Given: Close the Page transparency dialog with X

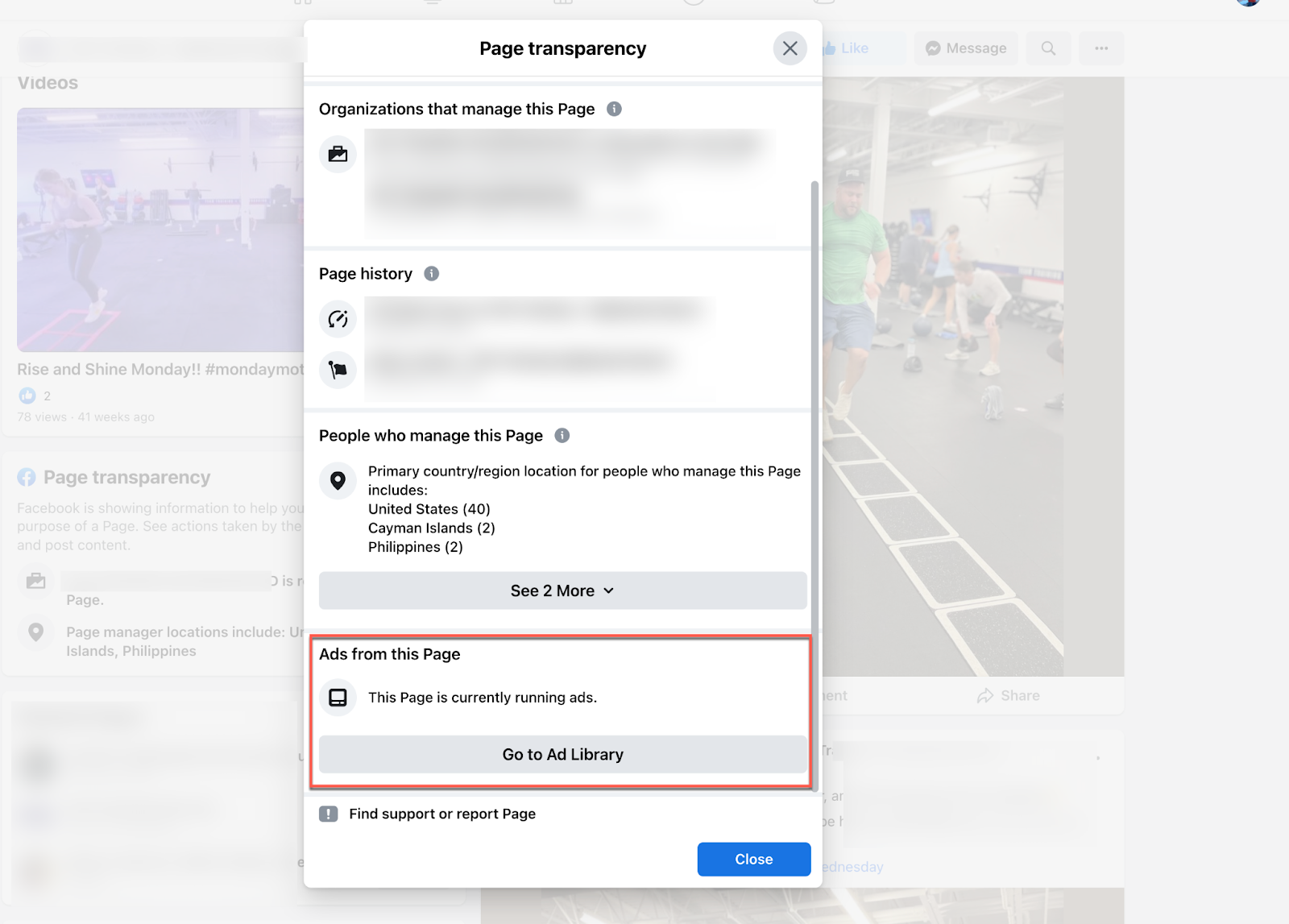Looking at the screenshot, I should [x=790, y=48].
